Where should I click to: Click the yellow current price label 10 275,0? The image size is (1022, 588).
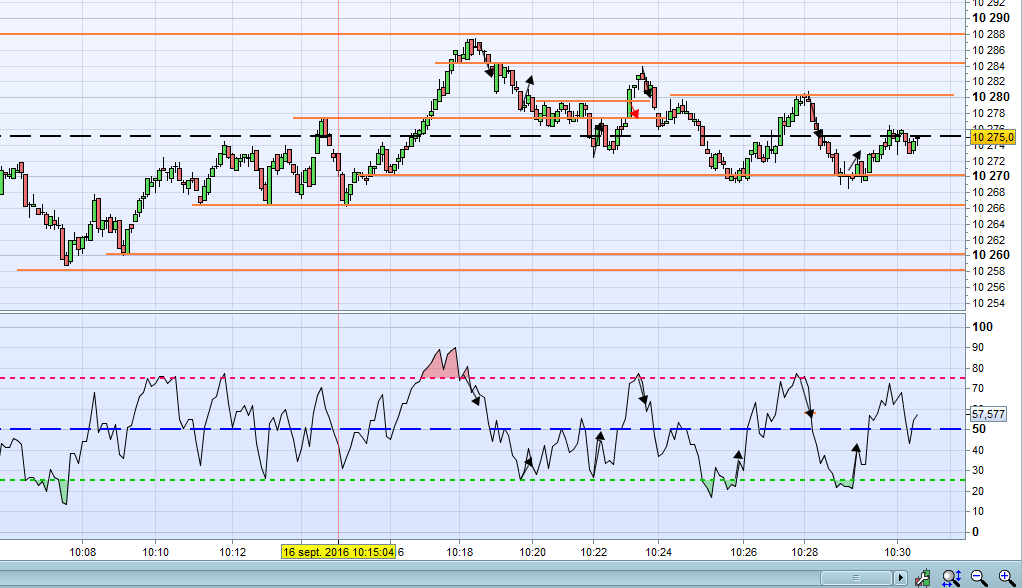(x=993, y=137)
